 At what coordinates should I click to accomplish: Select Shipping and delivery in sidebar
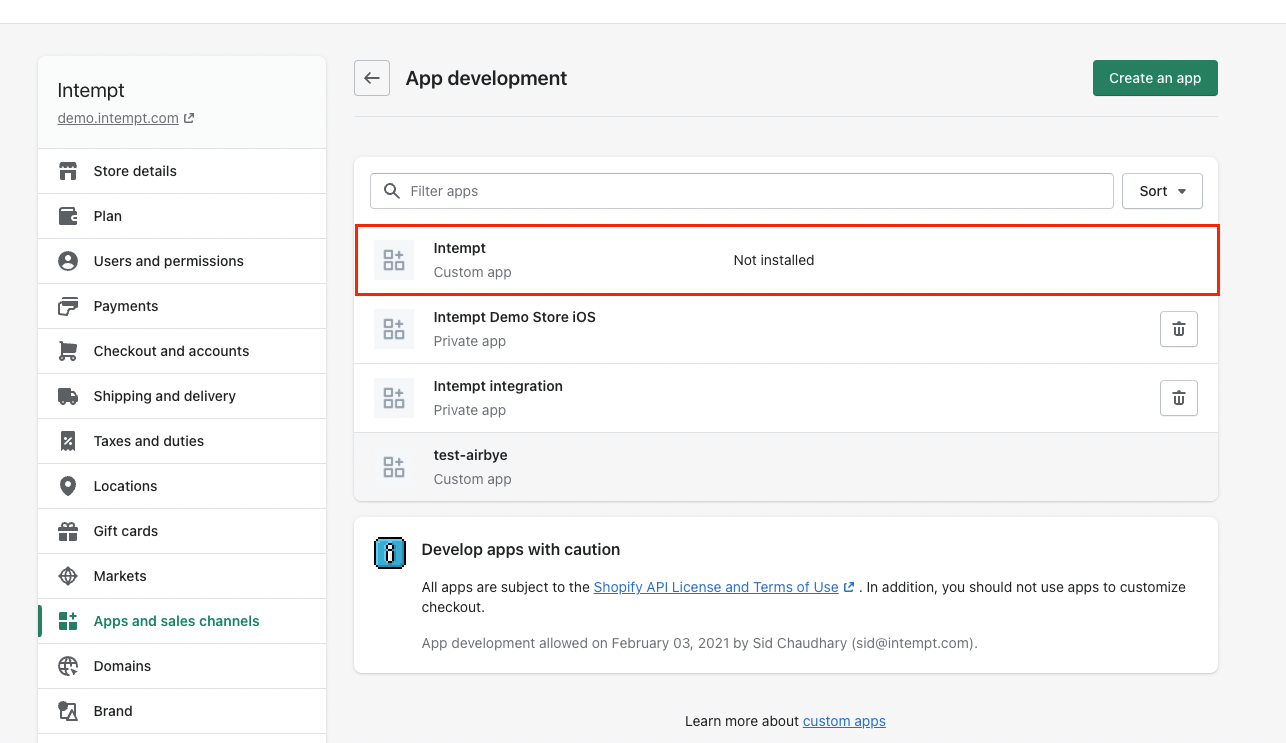[x=164, y=396]
